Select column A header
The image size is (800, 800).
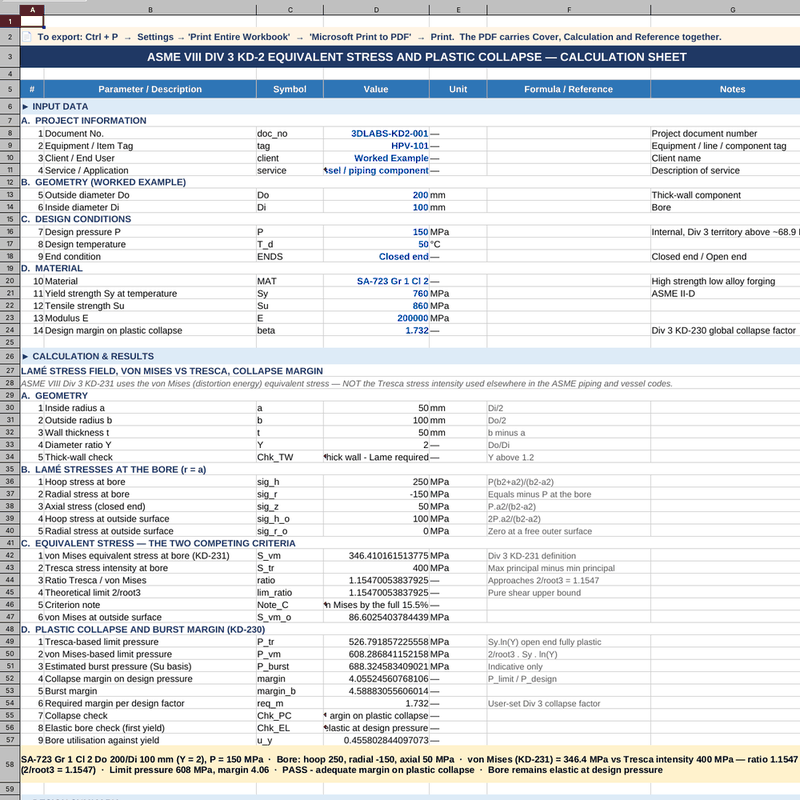point(32,10)
